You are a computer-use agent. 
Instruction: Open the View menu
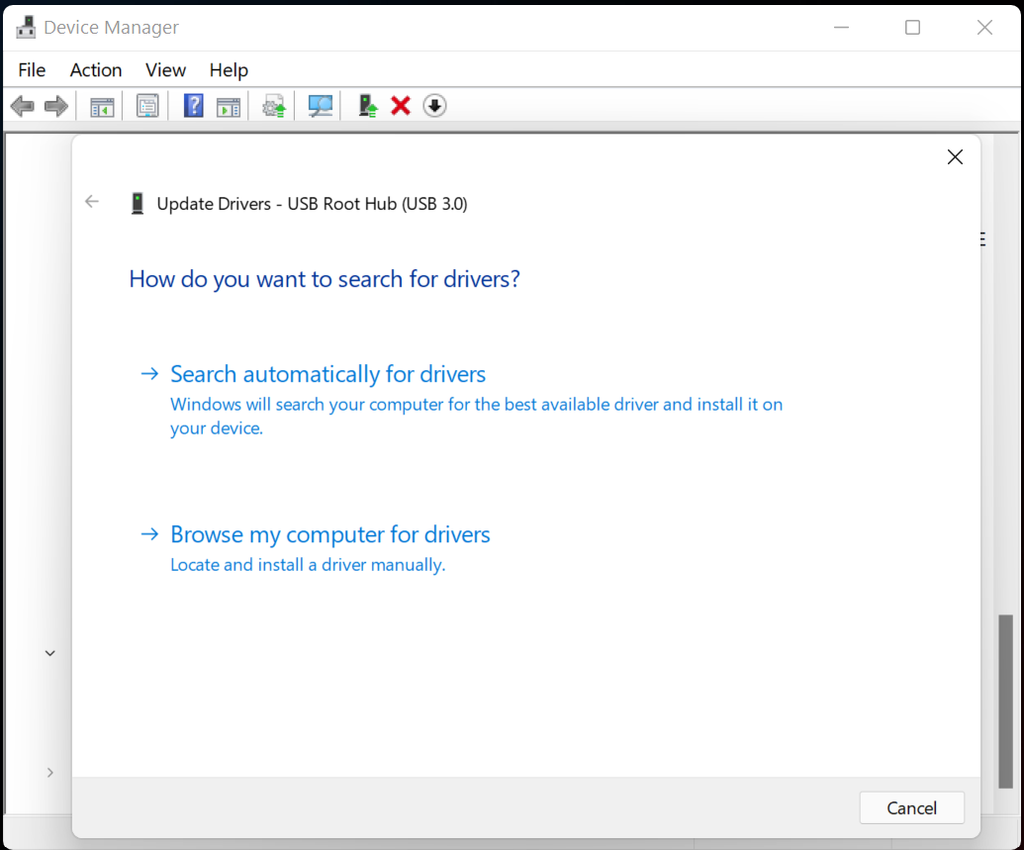(165, 70)
